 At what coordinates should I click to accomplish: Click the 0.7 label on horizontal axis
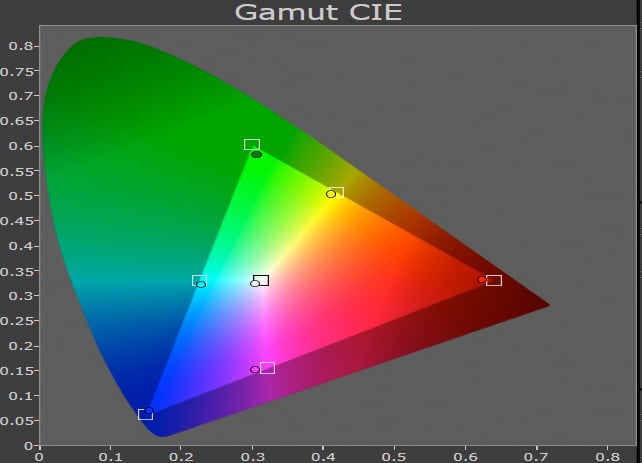click(536, 456)
